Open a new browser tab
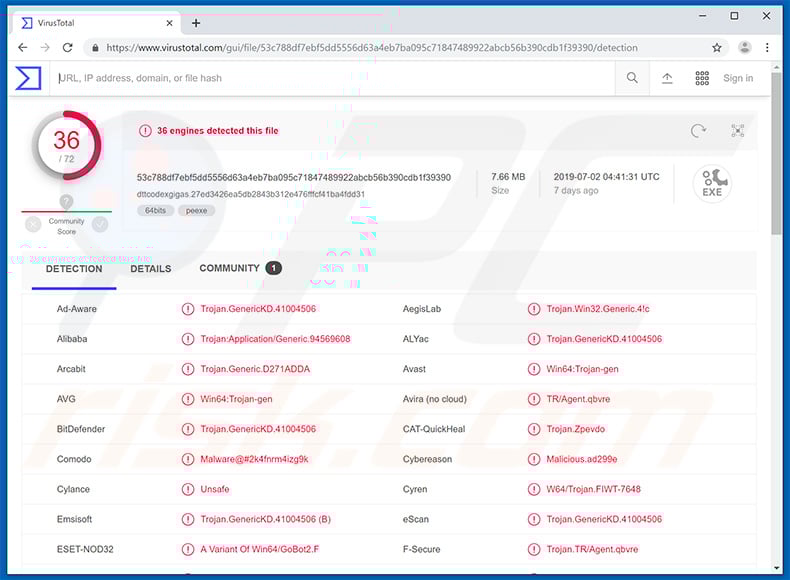 pyautogui.click(x=196, y=23)
